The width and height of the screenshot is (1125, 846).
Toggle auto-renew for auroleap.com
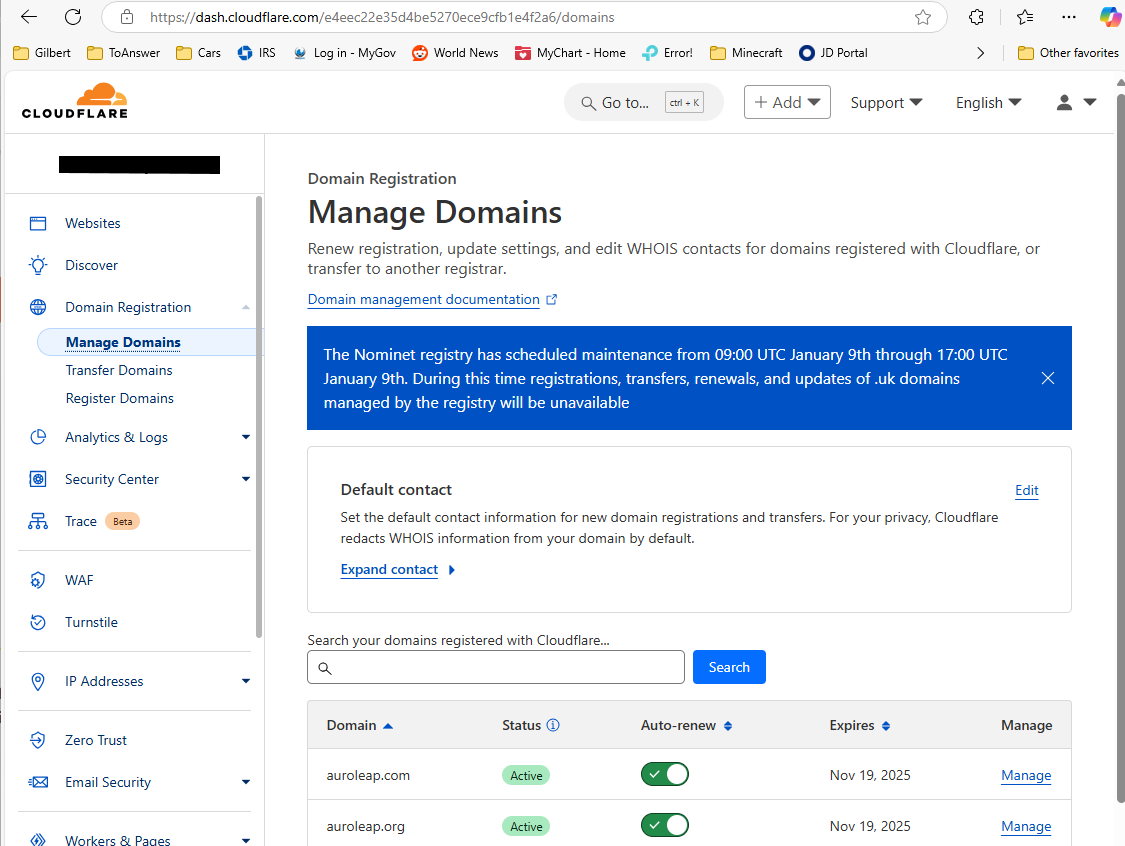coord(664,774)
